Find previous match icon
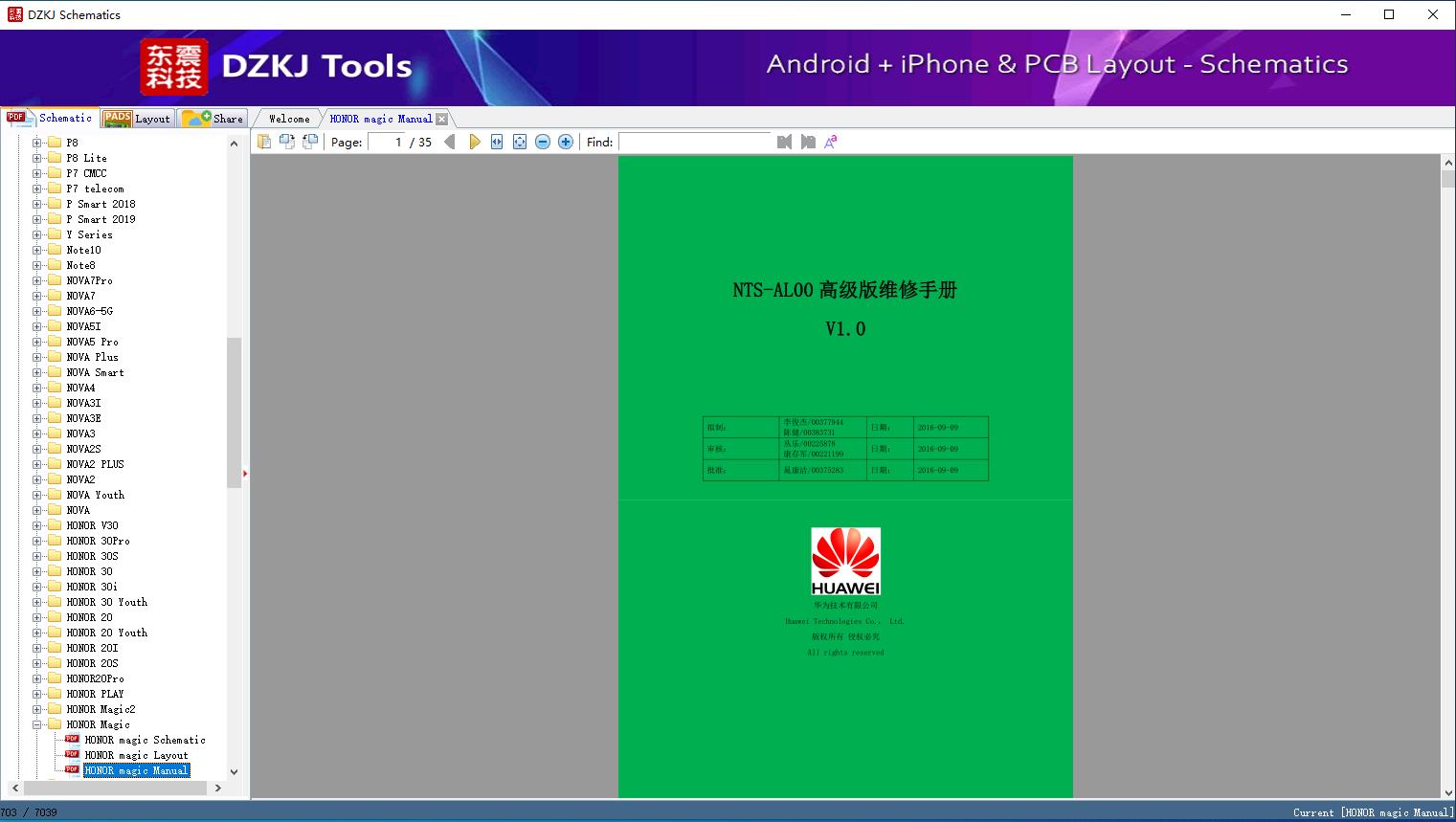1456x822 pixels. click(x=785, y=142)
